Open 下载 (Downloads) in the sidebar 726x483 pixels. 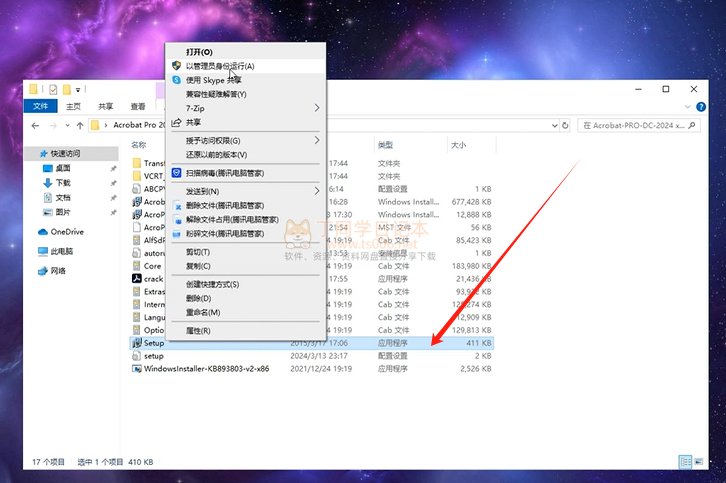(63, 183)
